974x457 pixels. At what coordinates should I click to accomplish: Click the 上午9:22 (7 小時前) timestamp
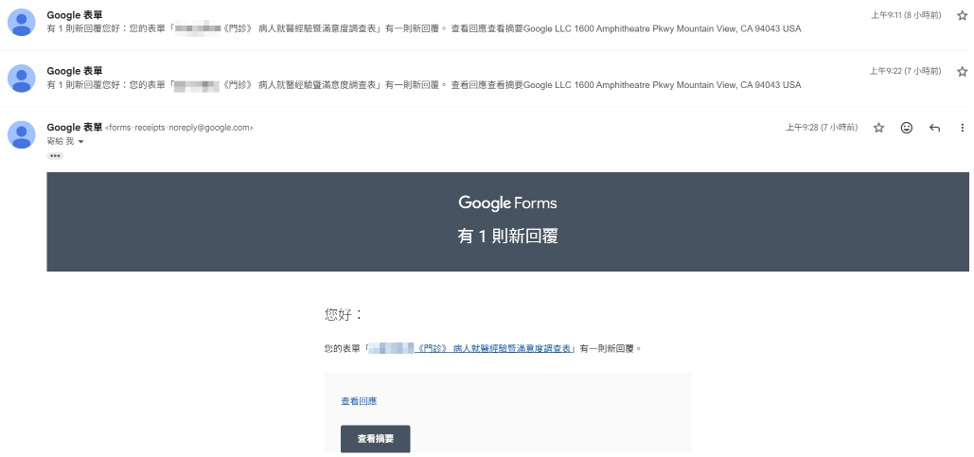point(906,71)
